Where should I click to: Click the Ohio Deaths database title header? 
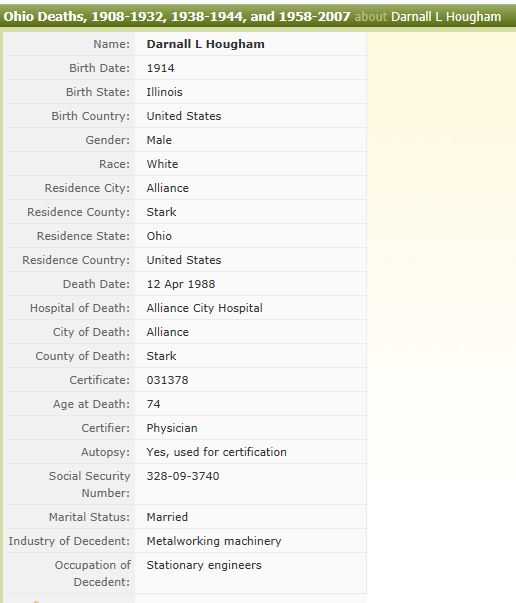coord(177,17)
